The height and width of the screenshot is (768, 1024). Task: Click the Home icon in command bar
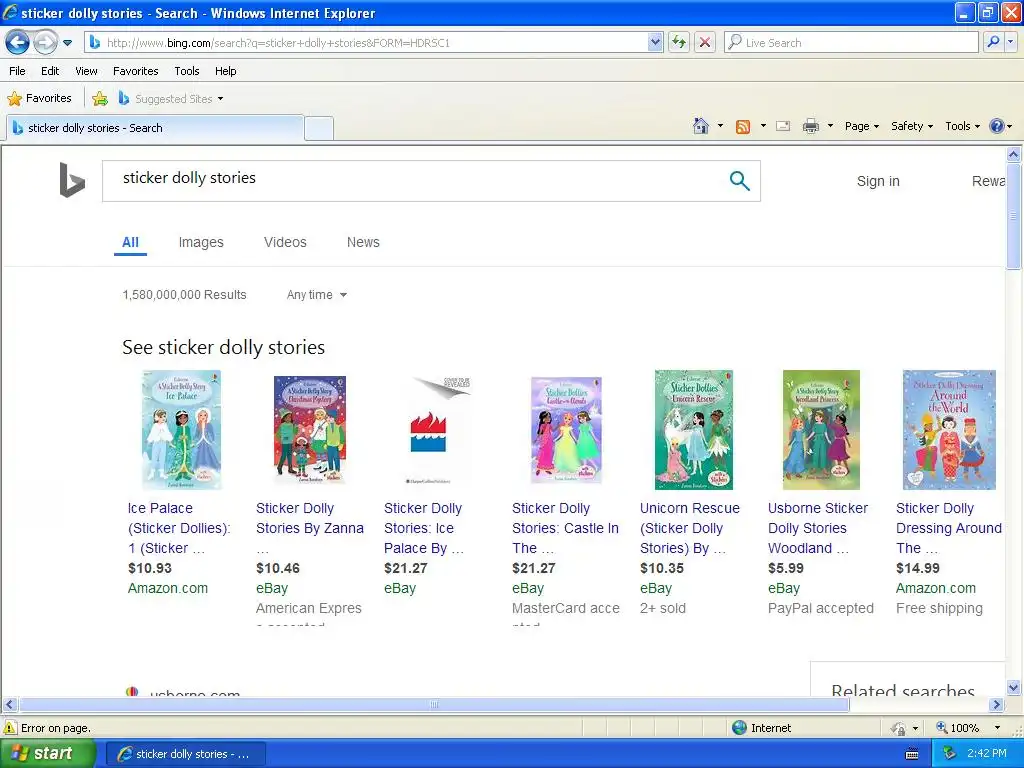pos(701,126)
